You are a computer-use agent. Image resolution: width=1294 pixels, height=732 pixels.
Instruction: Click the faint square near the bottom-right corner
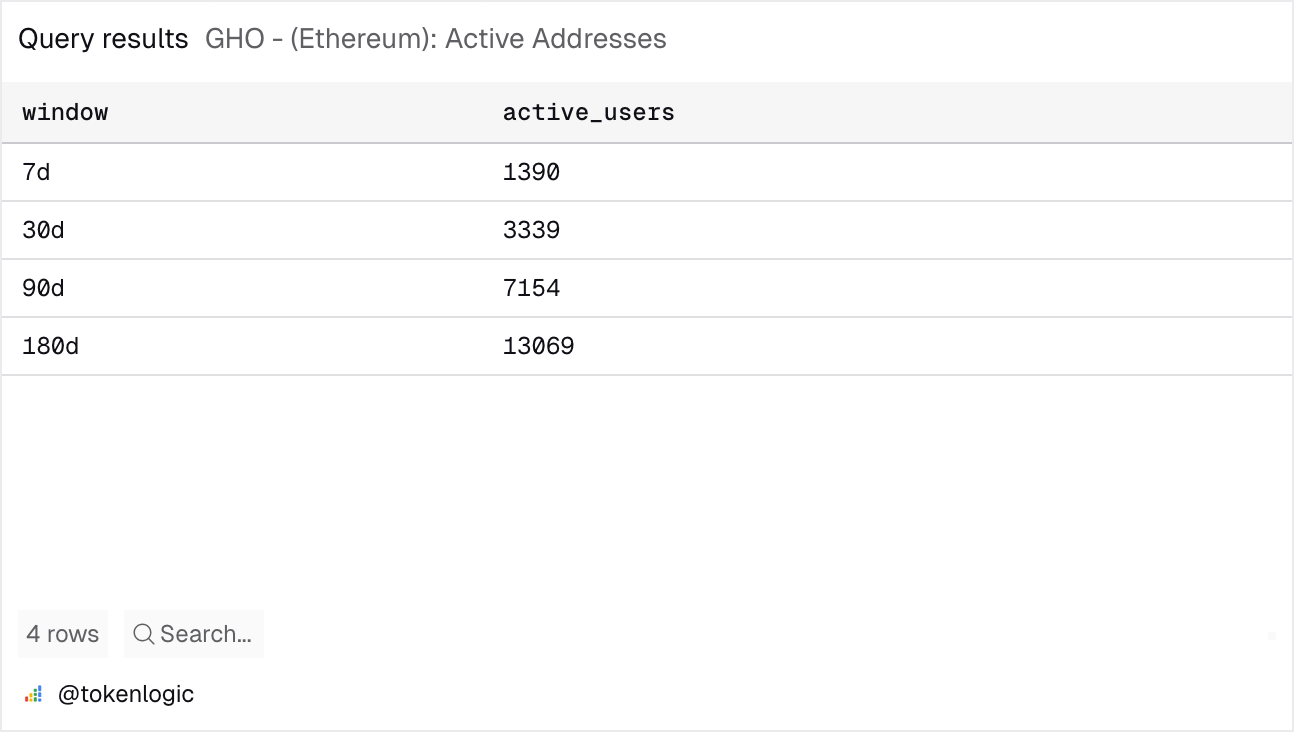point(1271,635)
